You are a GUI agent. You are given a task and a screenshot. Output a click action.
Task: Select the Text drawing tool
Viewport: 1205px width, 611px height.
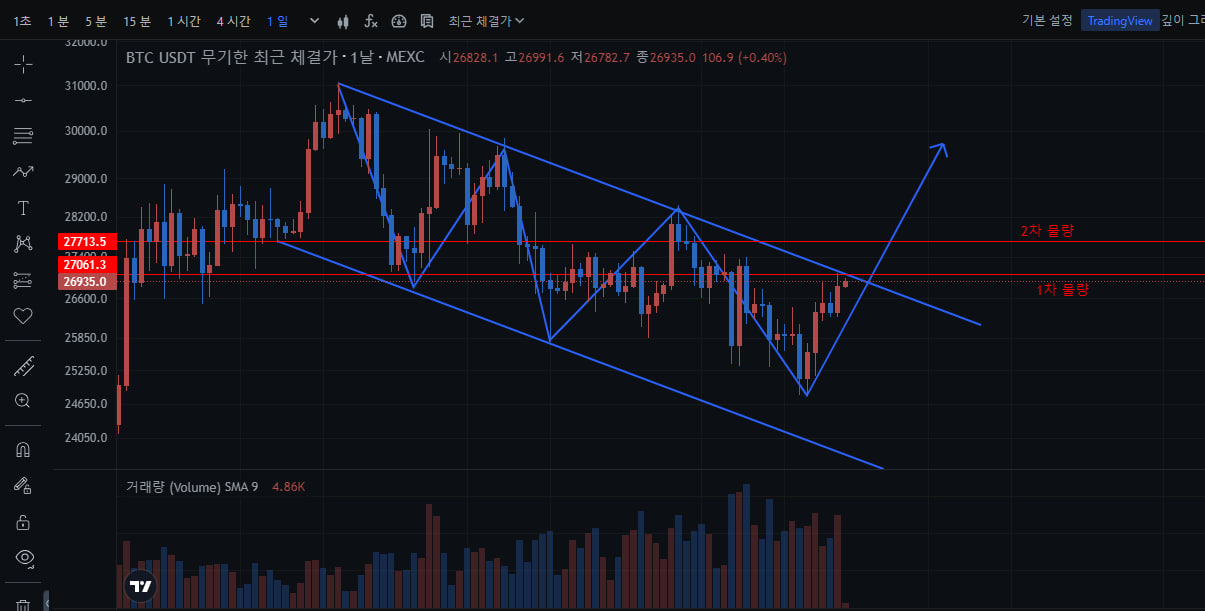[23, 208]
